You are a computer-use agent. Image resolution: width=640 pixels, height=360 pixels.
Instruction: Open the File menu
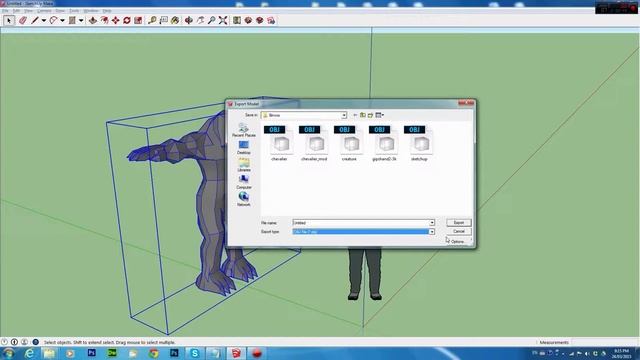point(5,11)
